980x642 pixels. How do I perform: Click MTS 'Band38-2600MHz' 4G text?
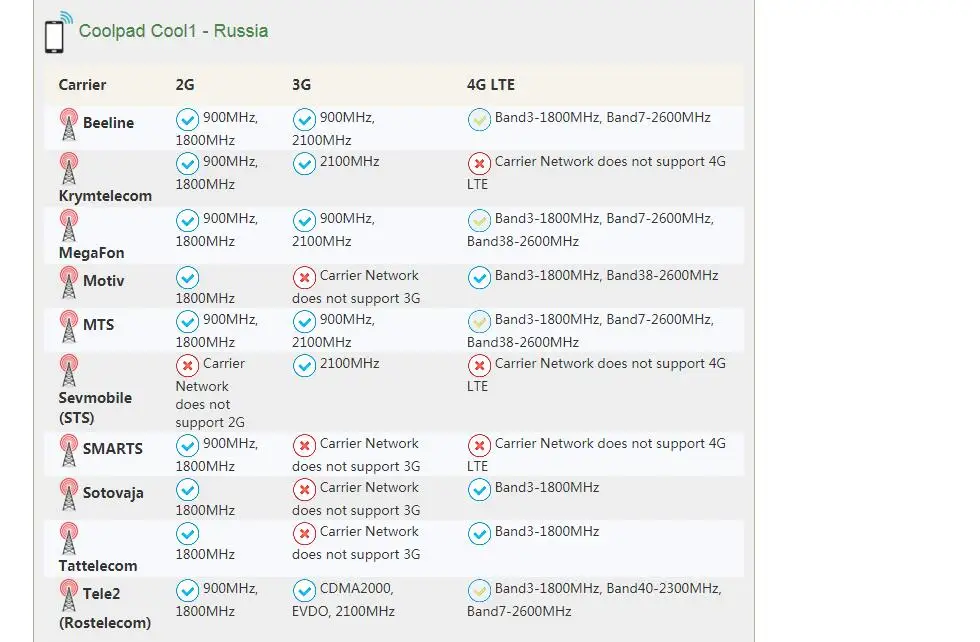(522, 343)
